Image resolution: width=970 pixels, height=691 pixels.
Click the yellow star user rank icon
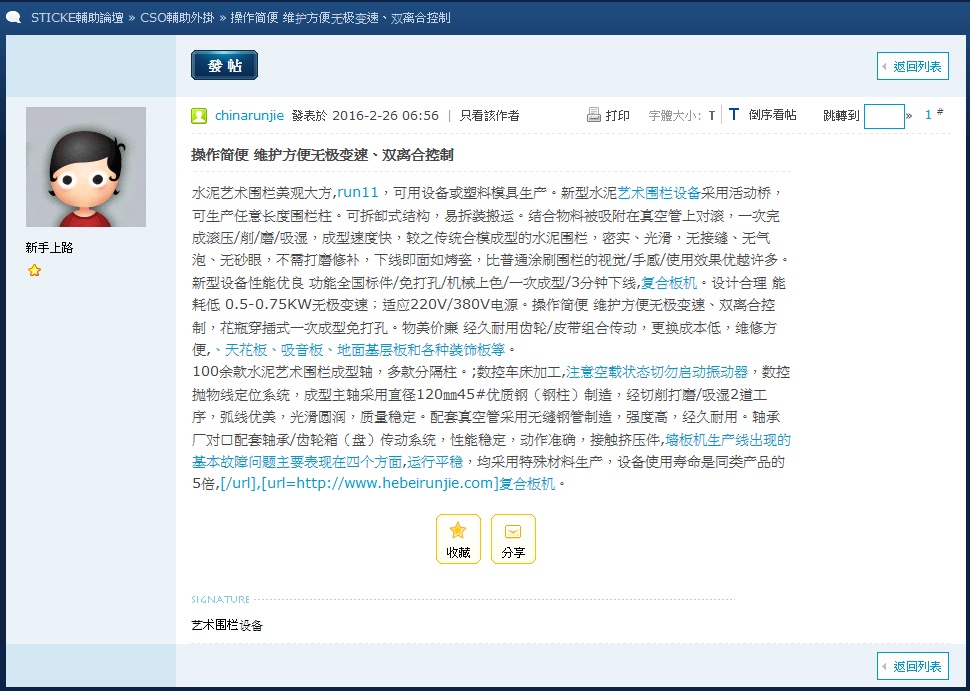click(x=35, y=270)
